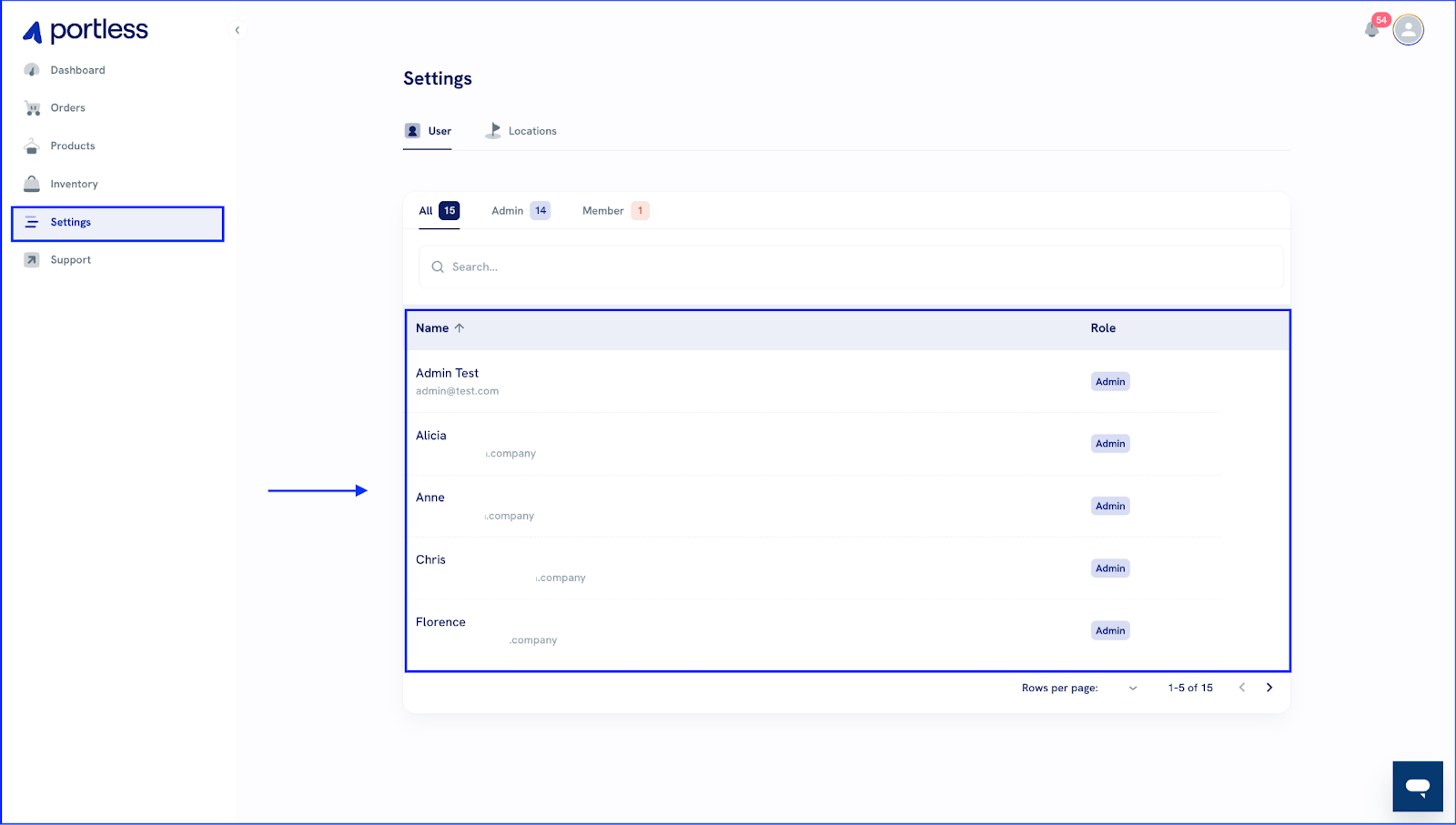Open Support link in sidebar
The height and width of the screenshot is (825, 1456).
(70, 259)
